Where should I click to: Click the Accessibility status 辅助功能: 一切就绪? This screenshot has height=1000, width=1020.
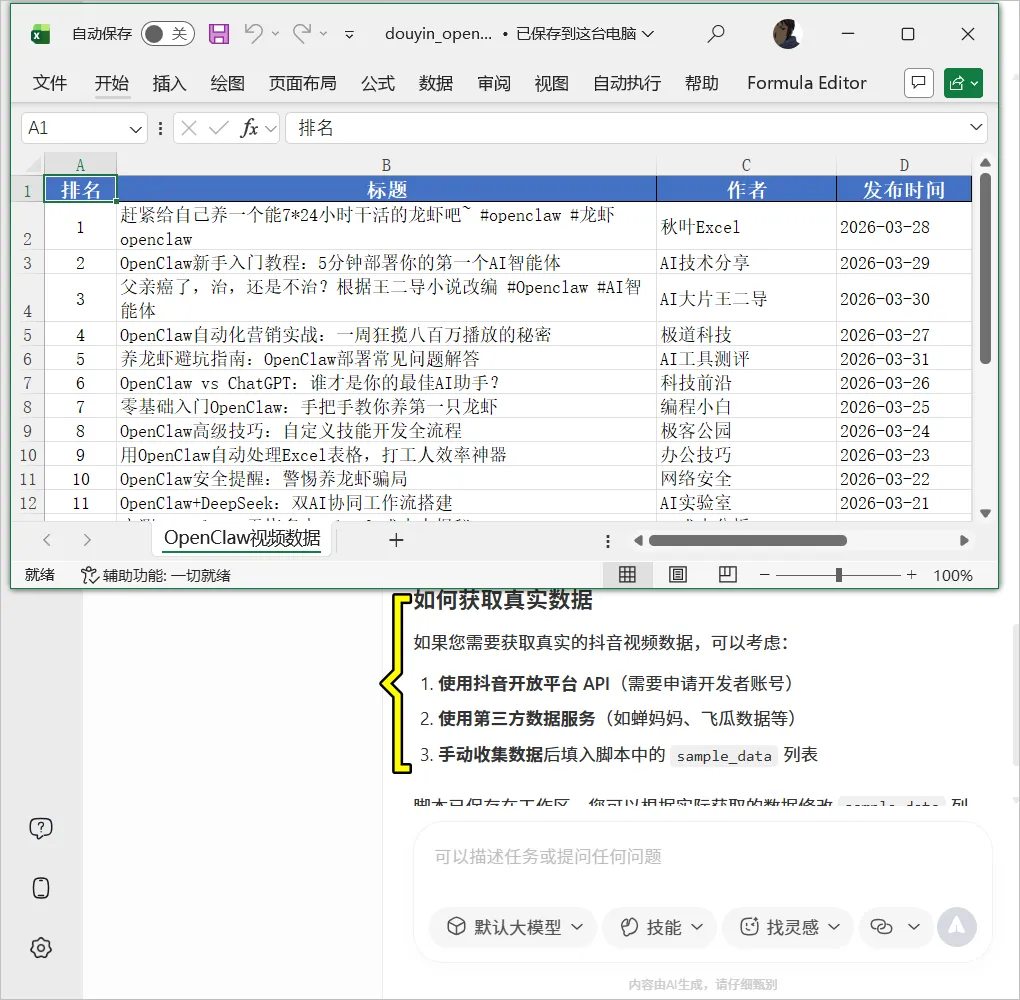coord(156,575)
